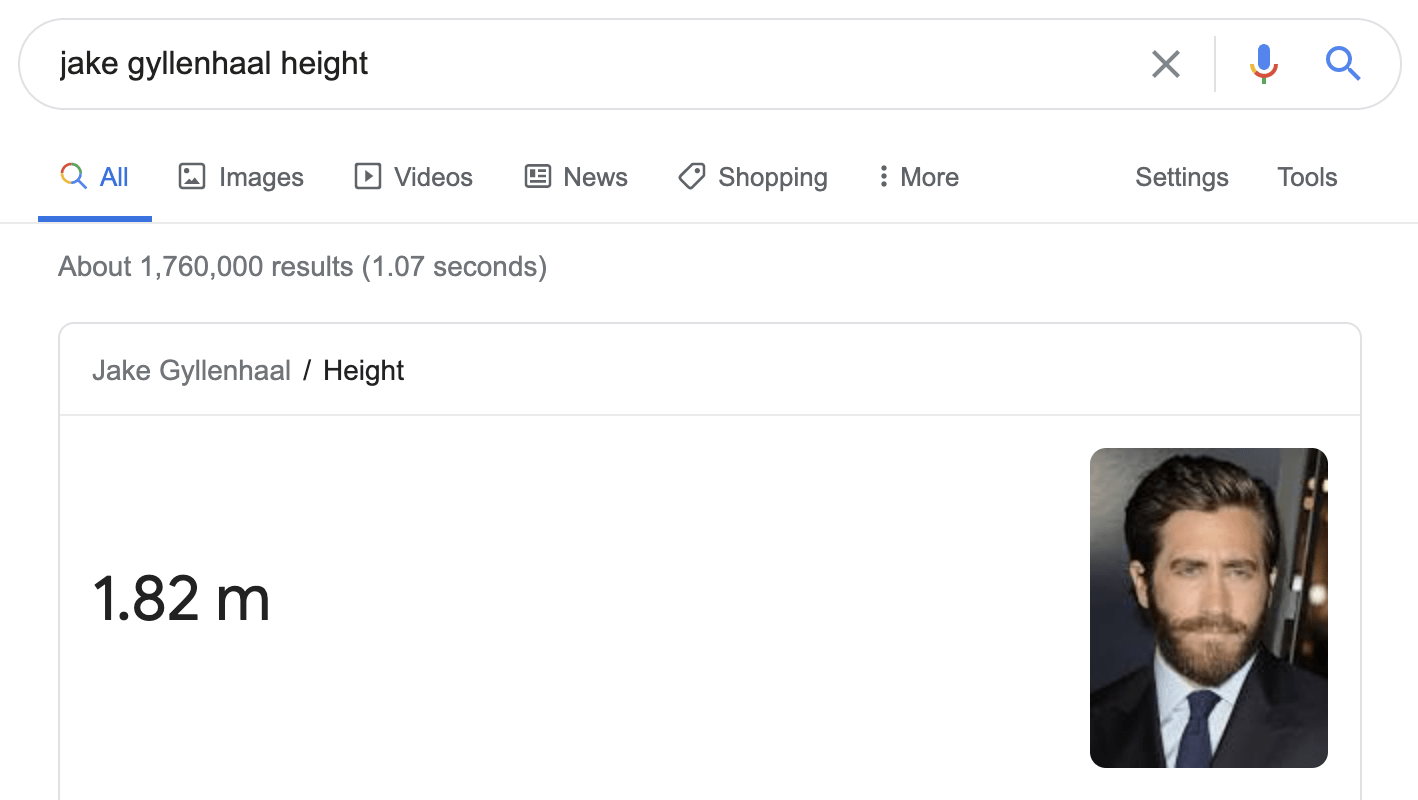1418x800 pixels.
Task: Click the Height breadcrumb label
Action: tap(363, 370)
